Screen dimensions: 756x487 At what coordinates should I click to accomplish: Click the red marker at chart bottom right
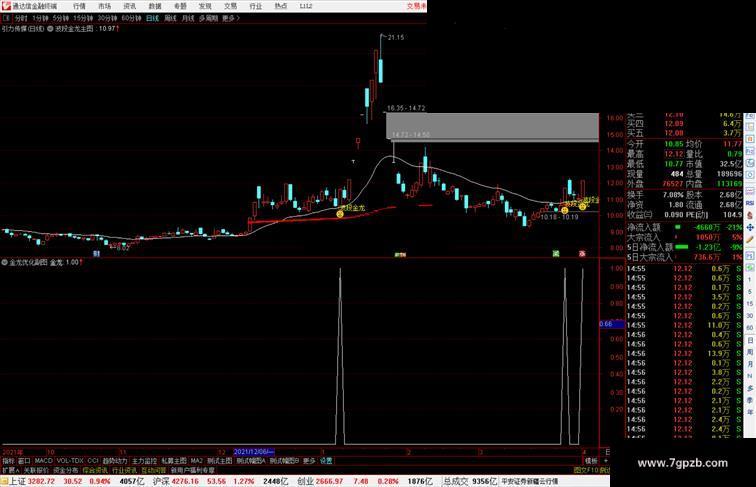click(x=582, y=254)
